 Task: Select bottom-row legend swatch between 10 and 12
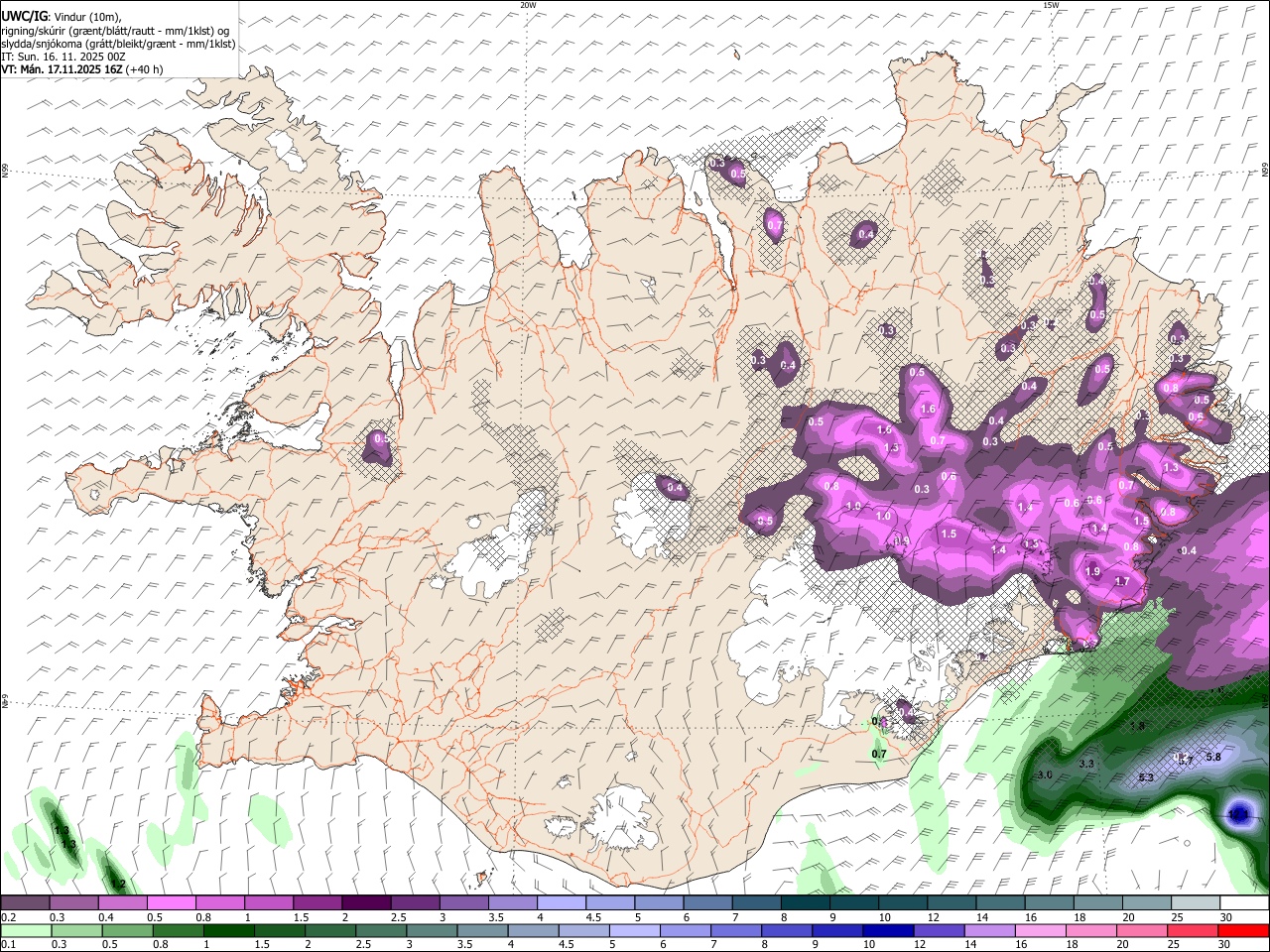tap(888, 930)
